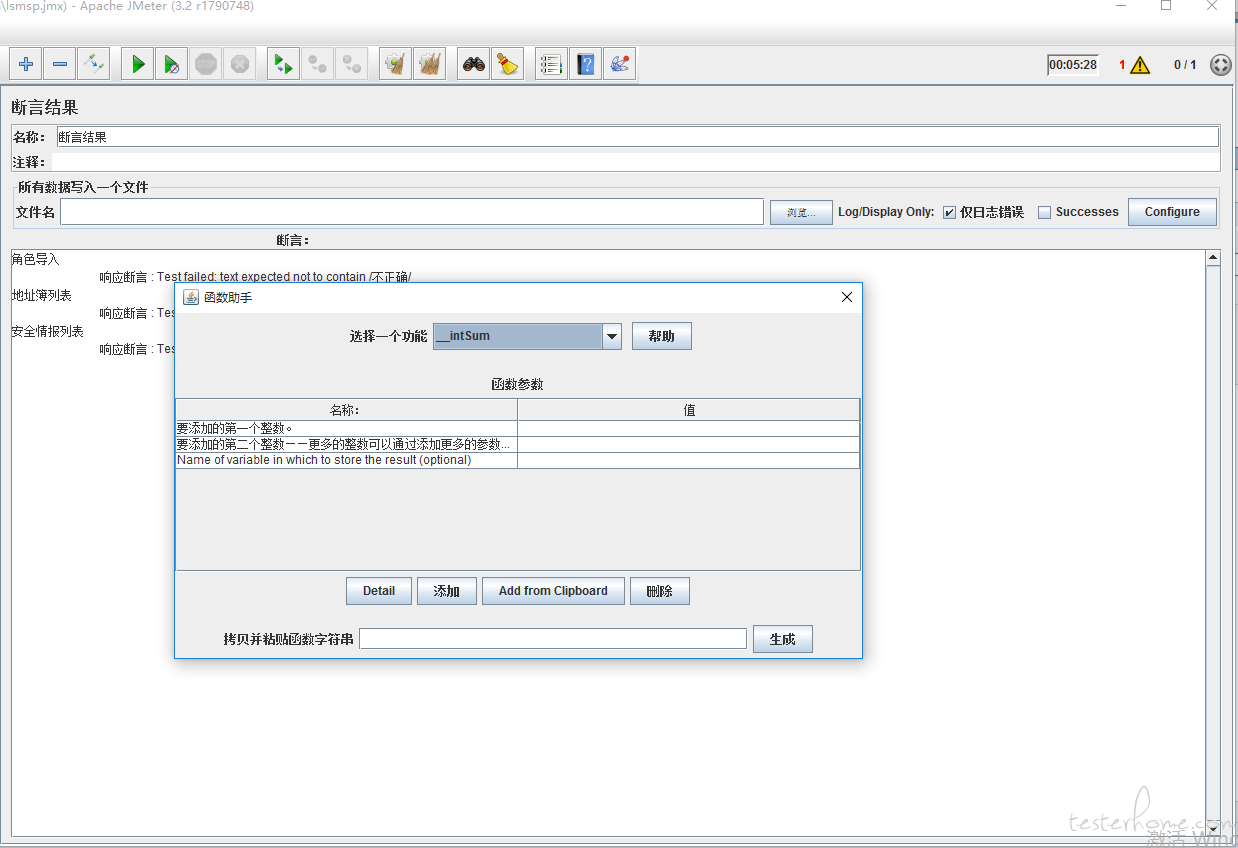Close the 函数助手 dialog with X
This screenshot has height=848, width=1238.
[x=847, y=297]
